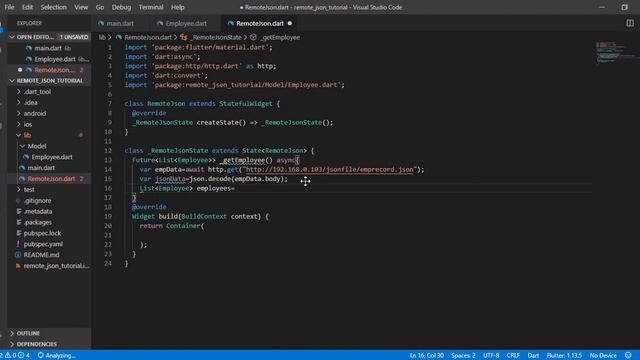Image resolution: width=640 pixels, height=360 pixels.
Task: Click the 'package:http/http.dart' import string
Action: pyautogui.click(x=197, y=66)
